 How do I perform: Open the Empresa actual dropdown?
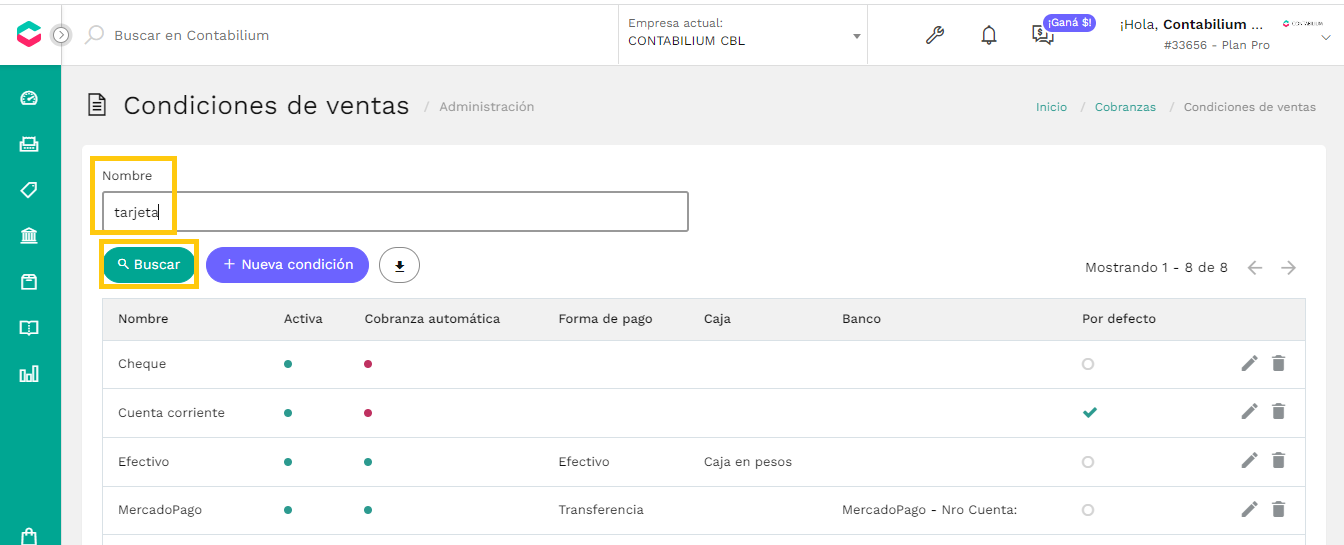[x=743, y=33]
